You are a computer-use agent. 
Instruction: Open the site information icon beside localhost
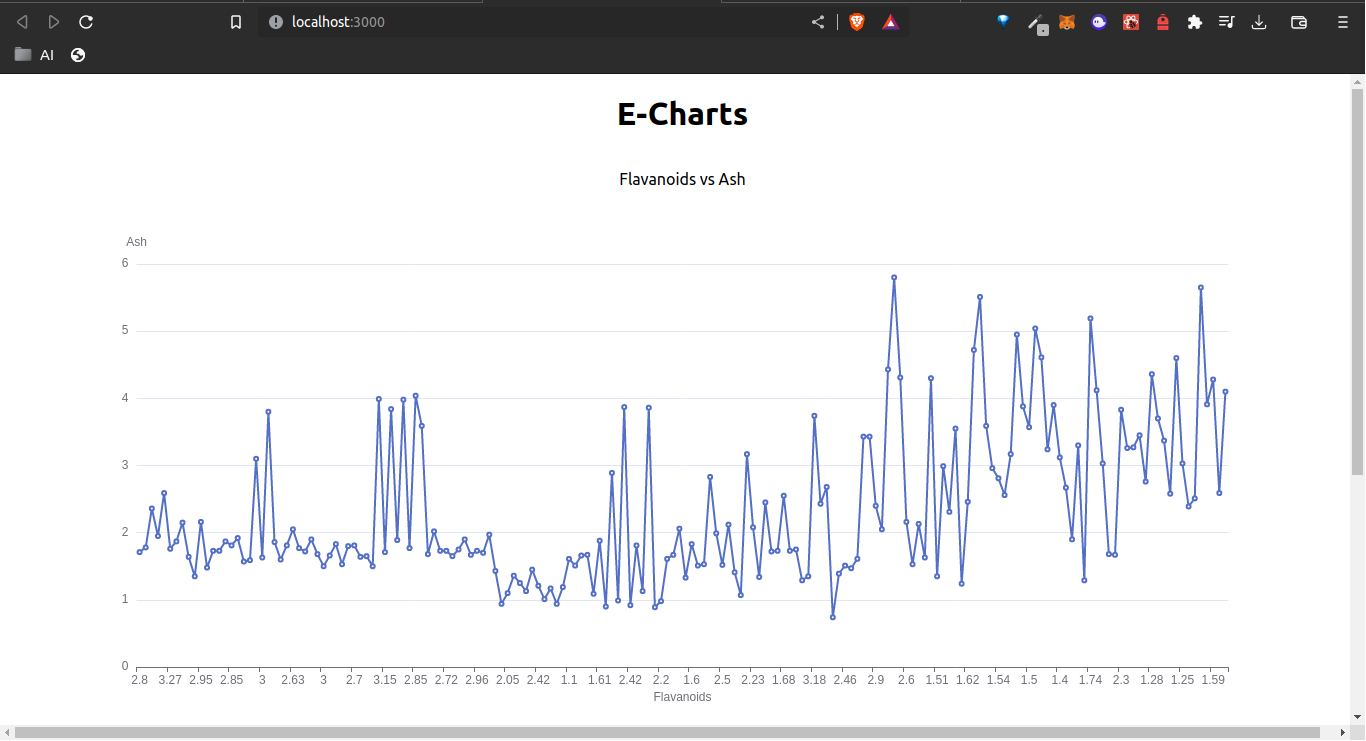(276, 22)
